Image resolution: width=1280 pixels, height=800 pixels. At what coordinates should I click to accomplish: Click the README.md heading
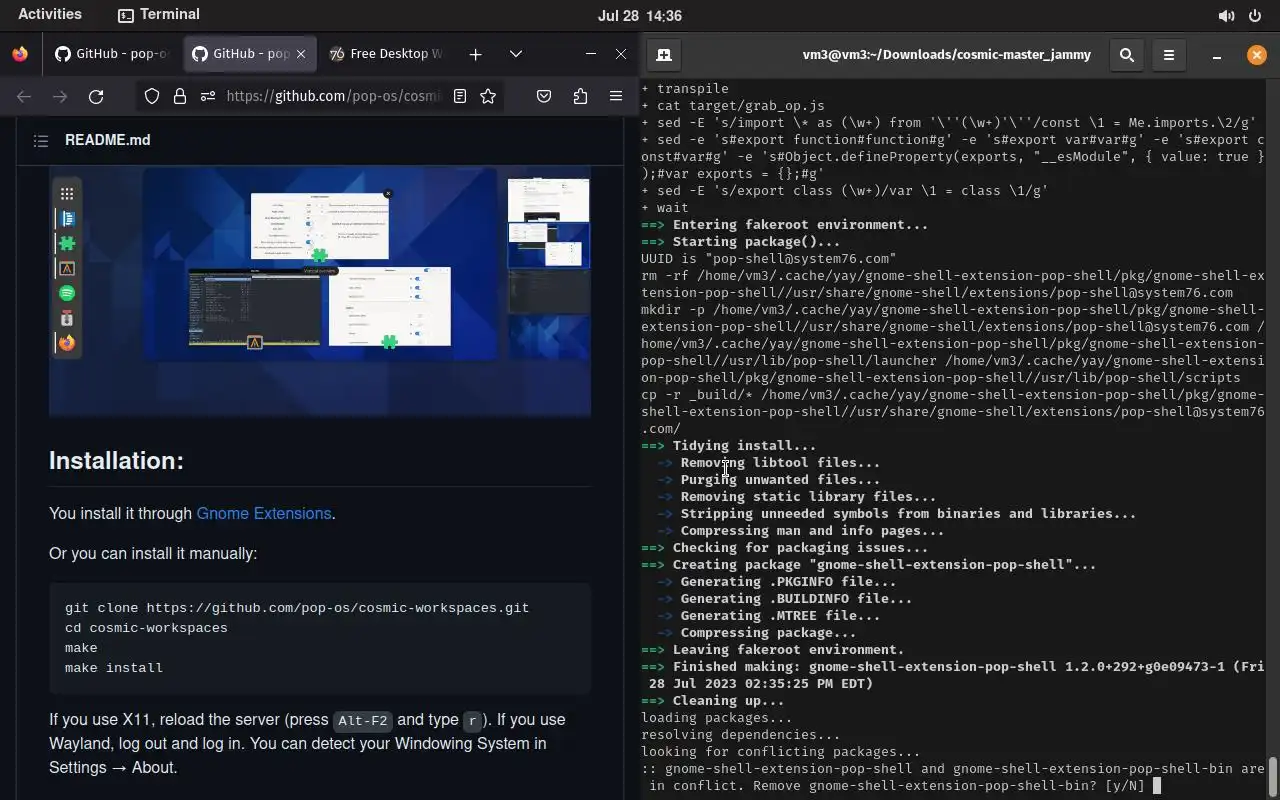point(108,140)
